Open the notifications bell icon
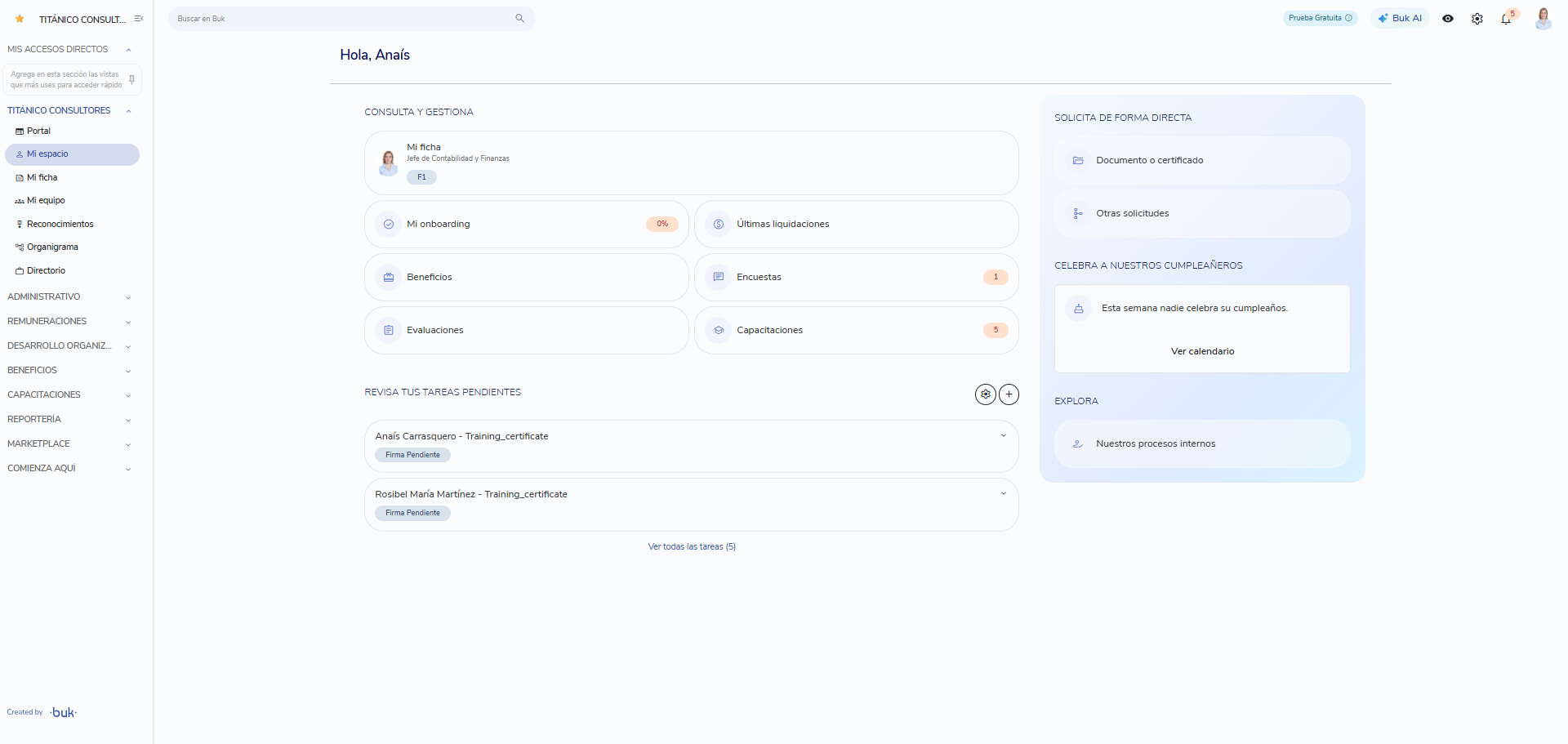This screenshot has width=1568, height=744. (1506, 19)
